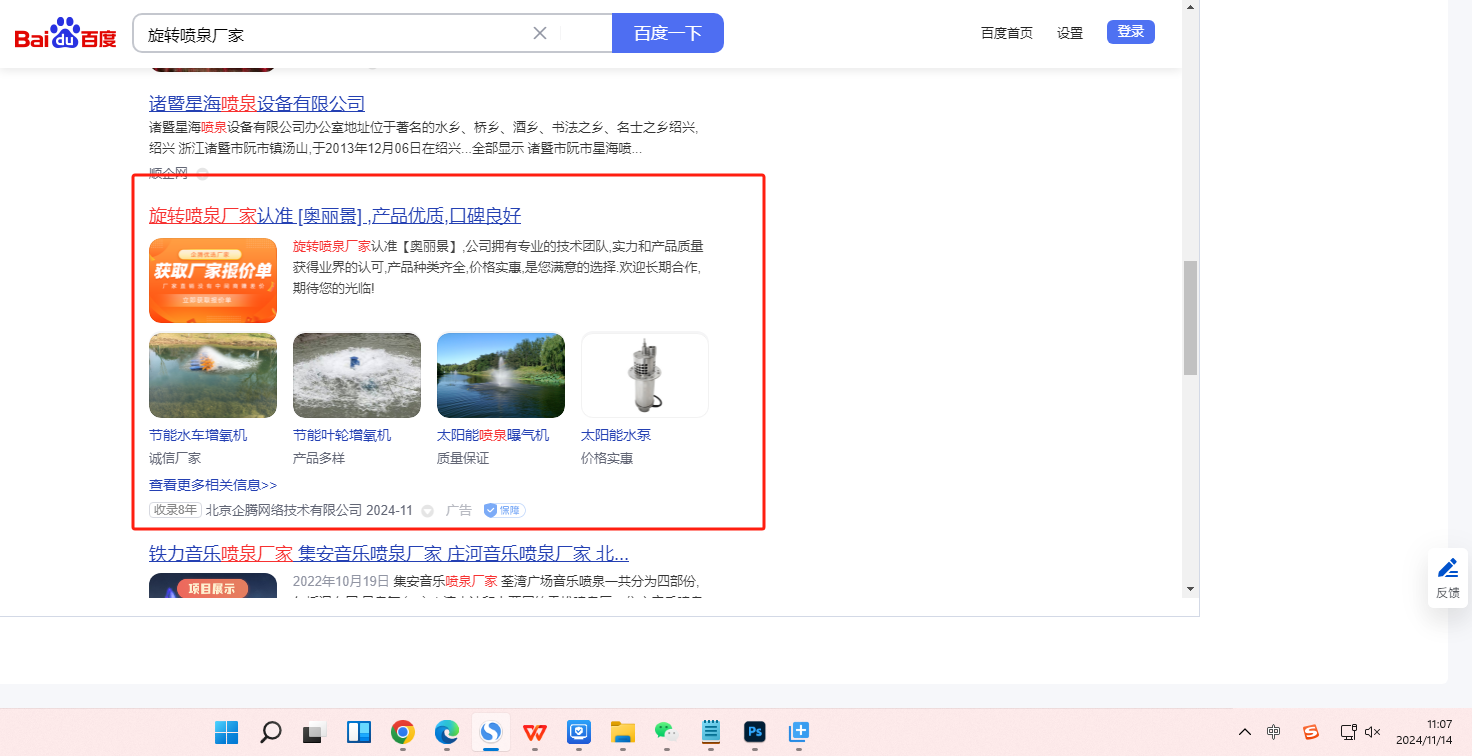The image size is (1472, 756).
Task: Click the 反馈 feedback button
Action: tap(1448, 578)
